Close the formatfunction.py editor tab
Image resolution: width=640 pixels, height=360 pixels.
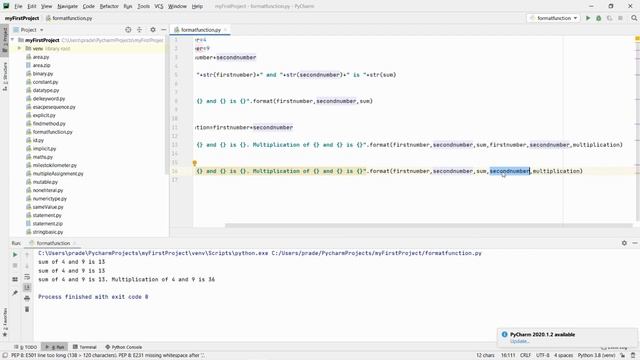click(225, 30)
